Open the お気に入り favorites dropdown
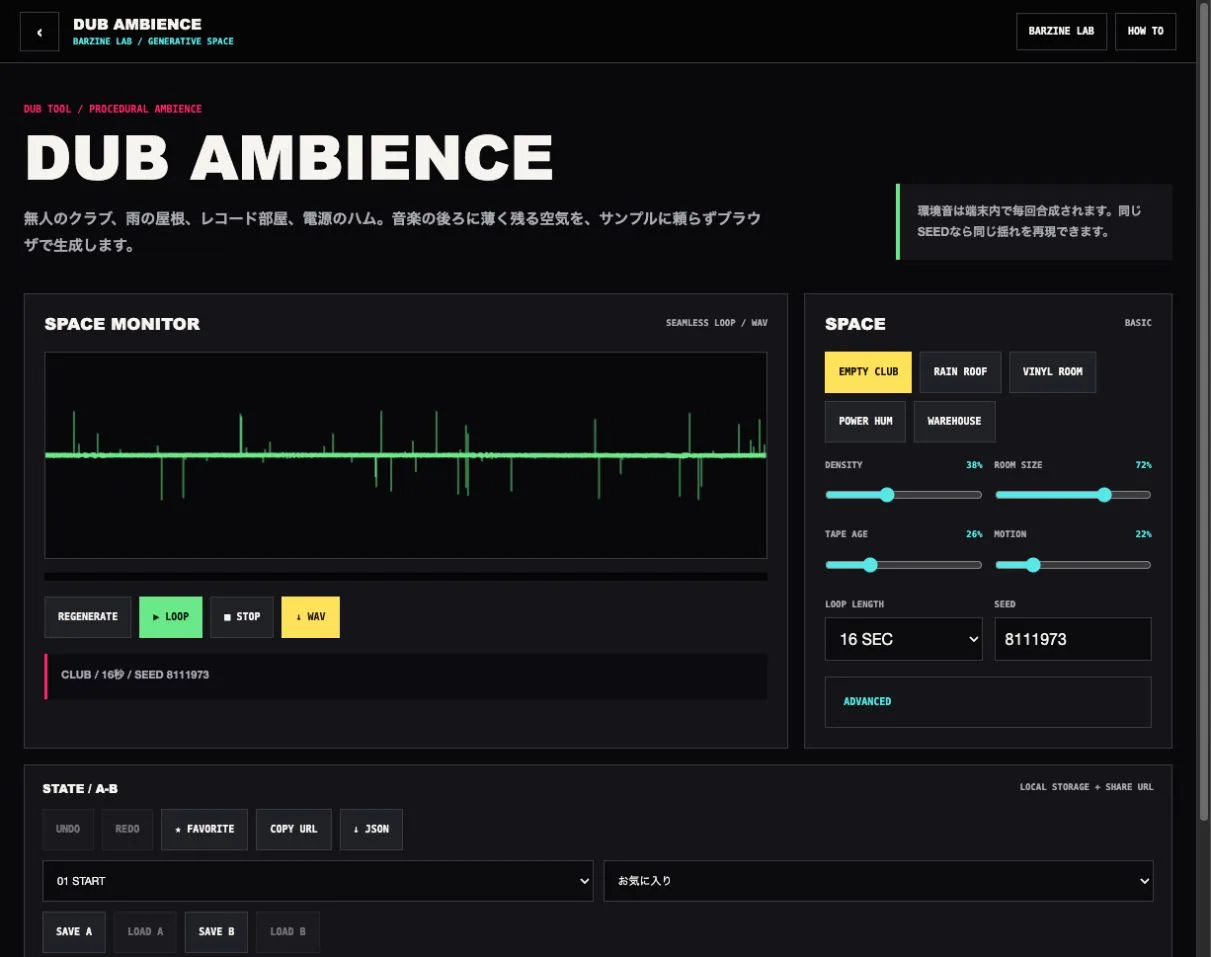The image size is (1211, 957). pyautogui.click(x=878, y=881)
